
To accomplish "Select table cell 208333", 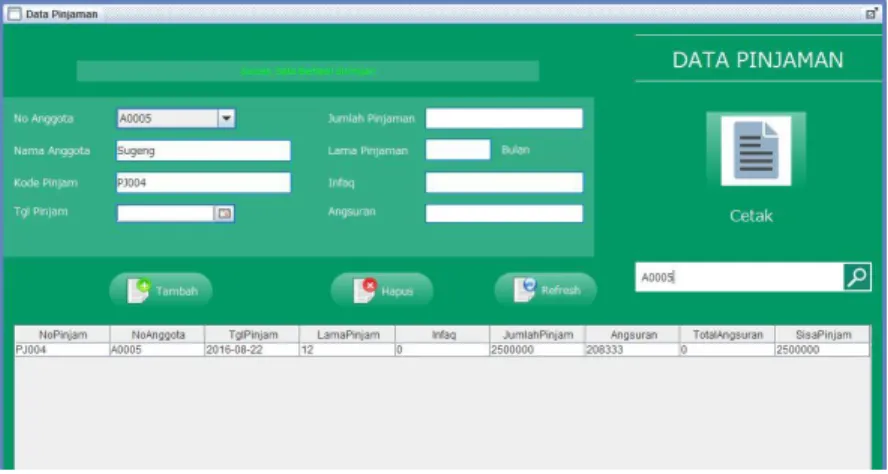I will [633, 350].
